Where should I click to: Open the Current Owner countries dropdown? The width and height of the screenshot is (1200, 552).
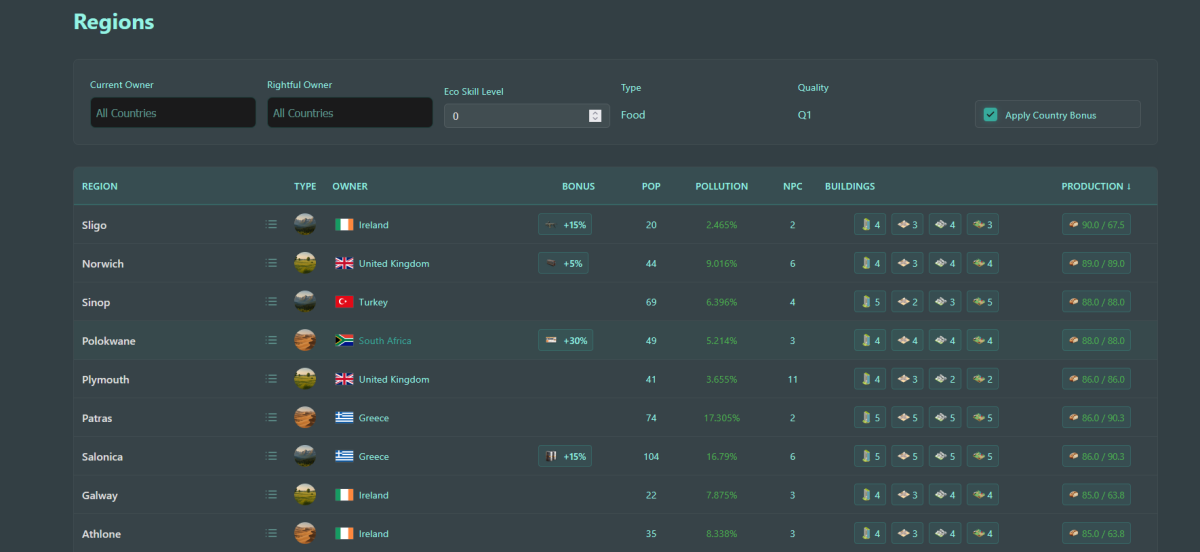point(173,112)
